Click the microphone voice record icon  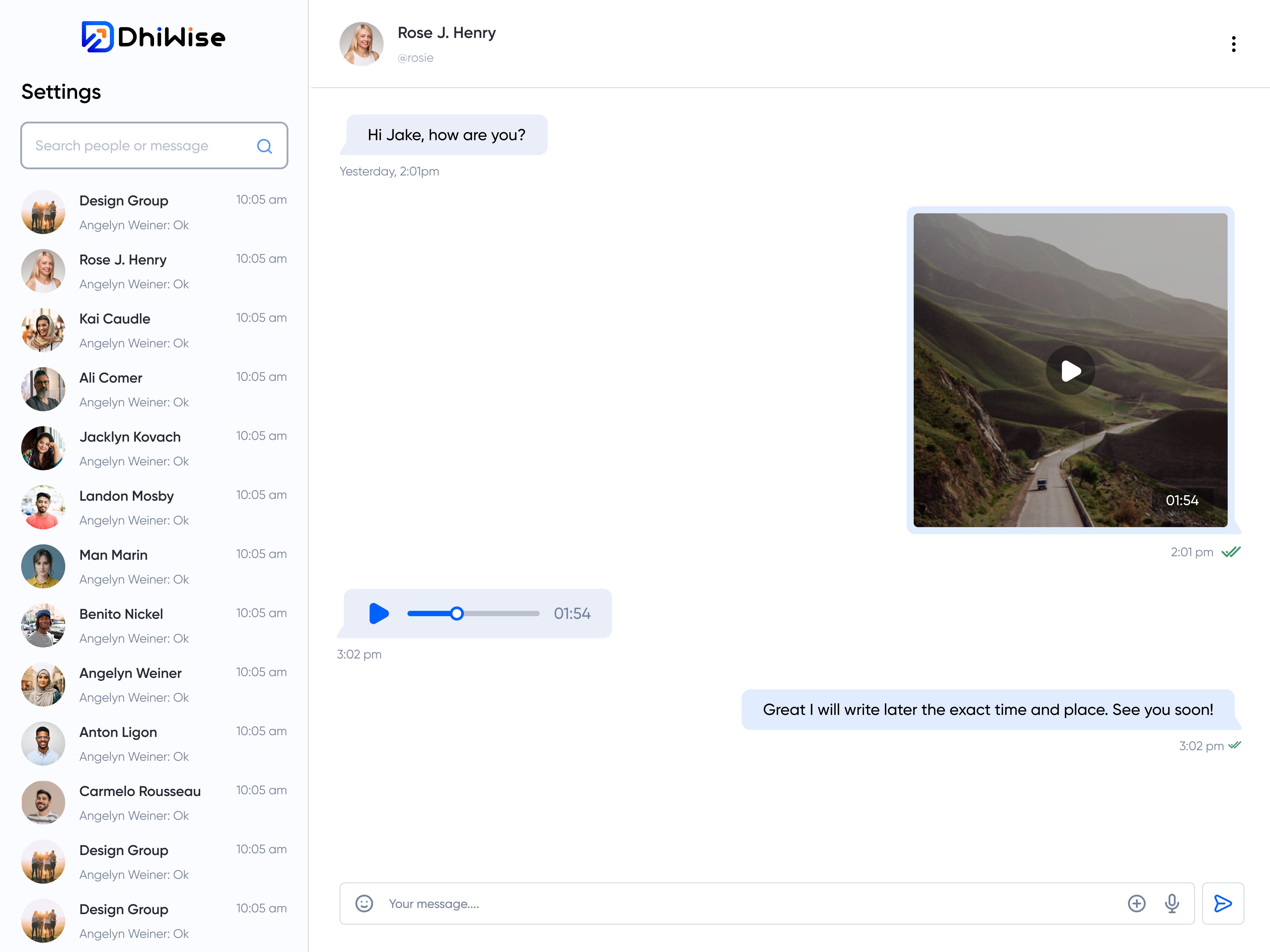click(1172, 903)
